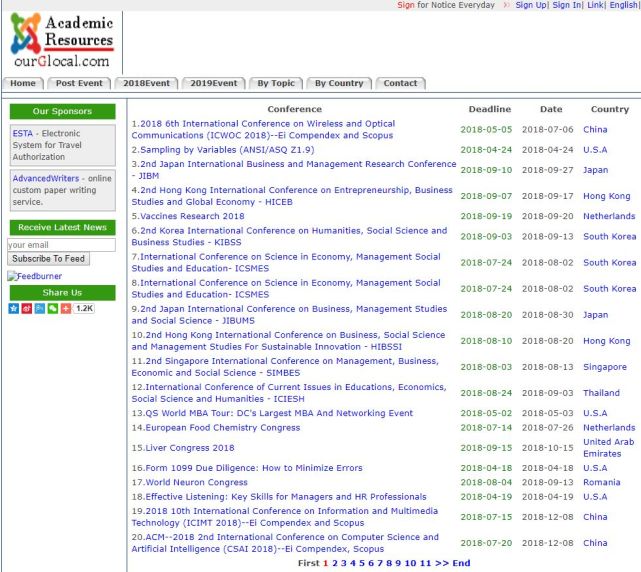Image resolution: width=641 pixels, height=572 pixels.
Task: Open conference 4 HICEB link
Action: click(x=292, y=196)
